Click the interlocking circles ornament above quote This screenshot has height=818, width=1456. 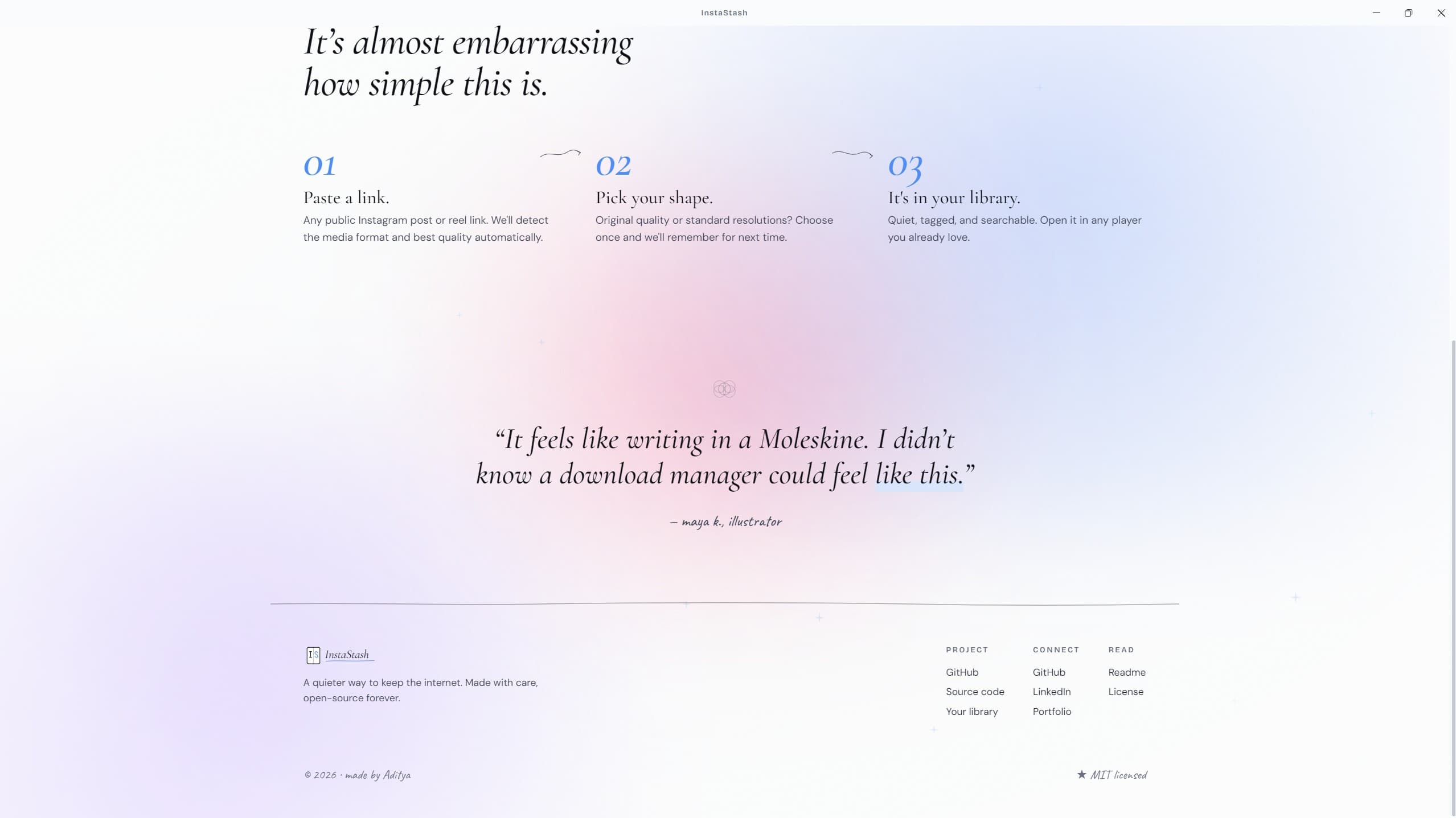pos(724,389)
